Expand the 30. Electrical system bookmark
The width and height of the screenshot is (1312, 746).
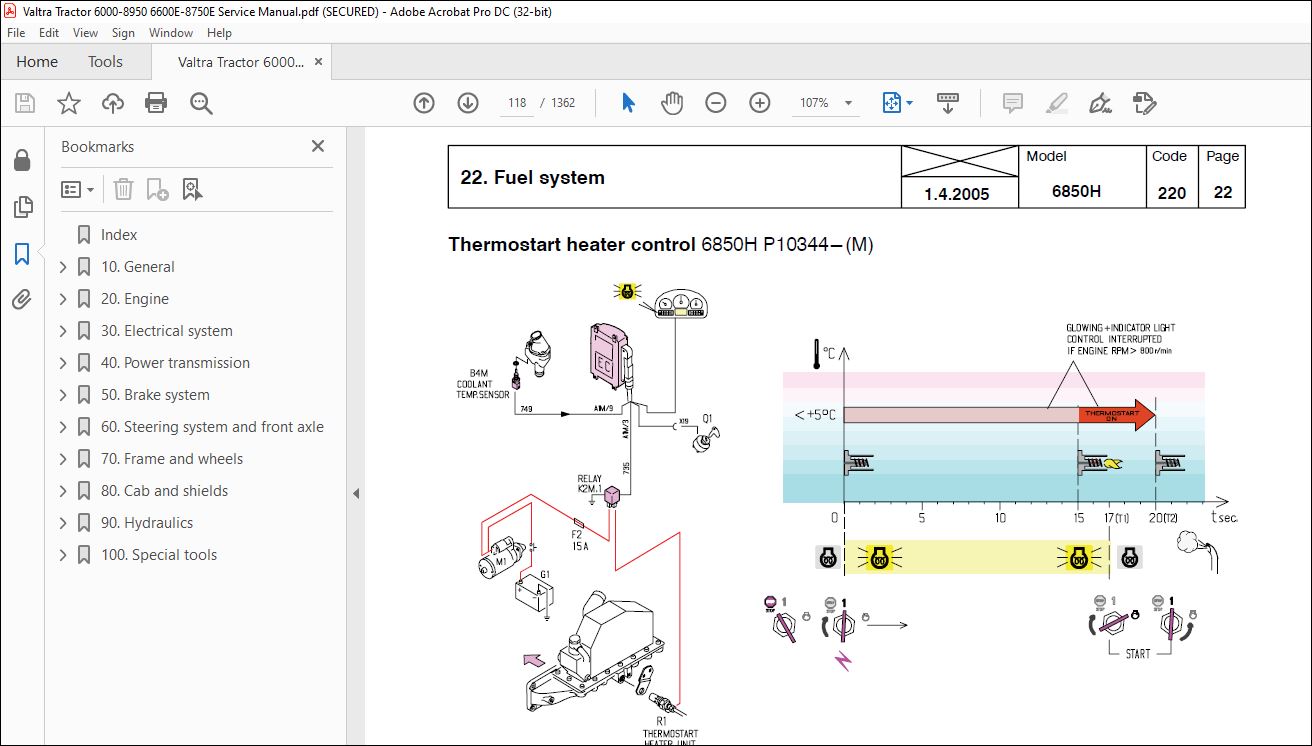point(64,331)
